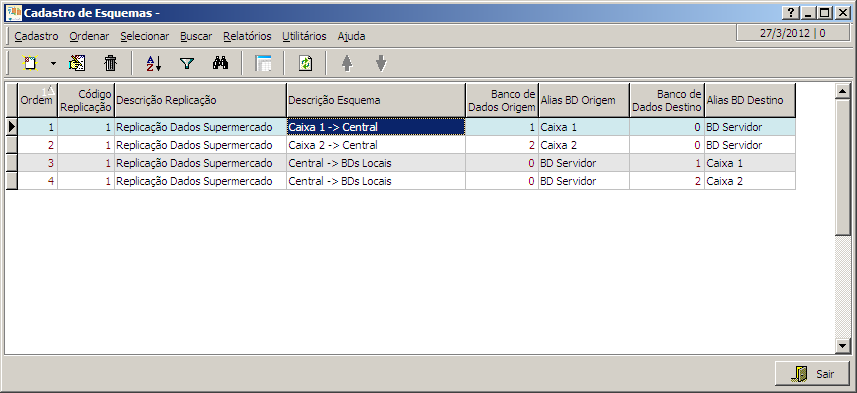Select 'Central -> BDs Locais' in row 3
The width and height of the screenshot is (857, 393).
(x=376, y=163)
